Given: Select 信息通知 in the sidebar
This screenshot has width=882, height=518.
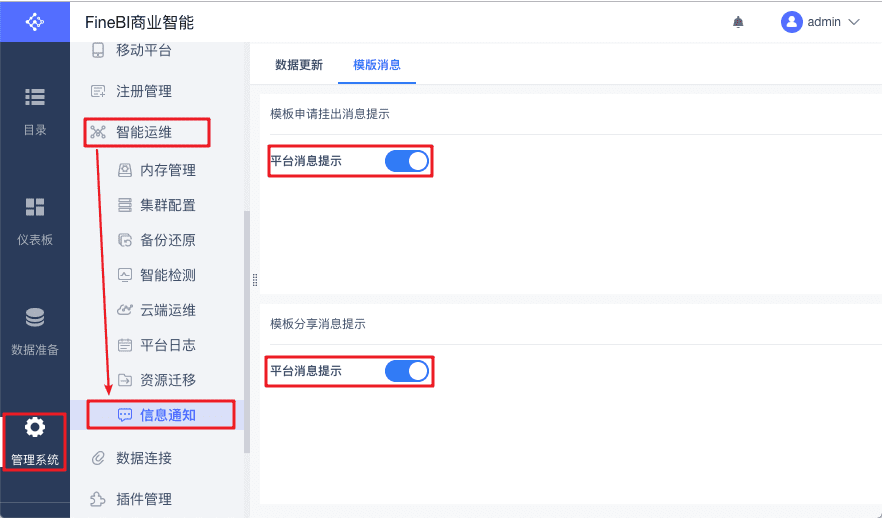Looking at the screenshot, I should pyautogui.click(x=167, y=414).
